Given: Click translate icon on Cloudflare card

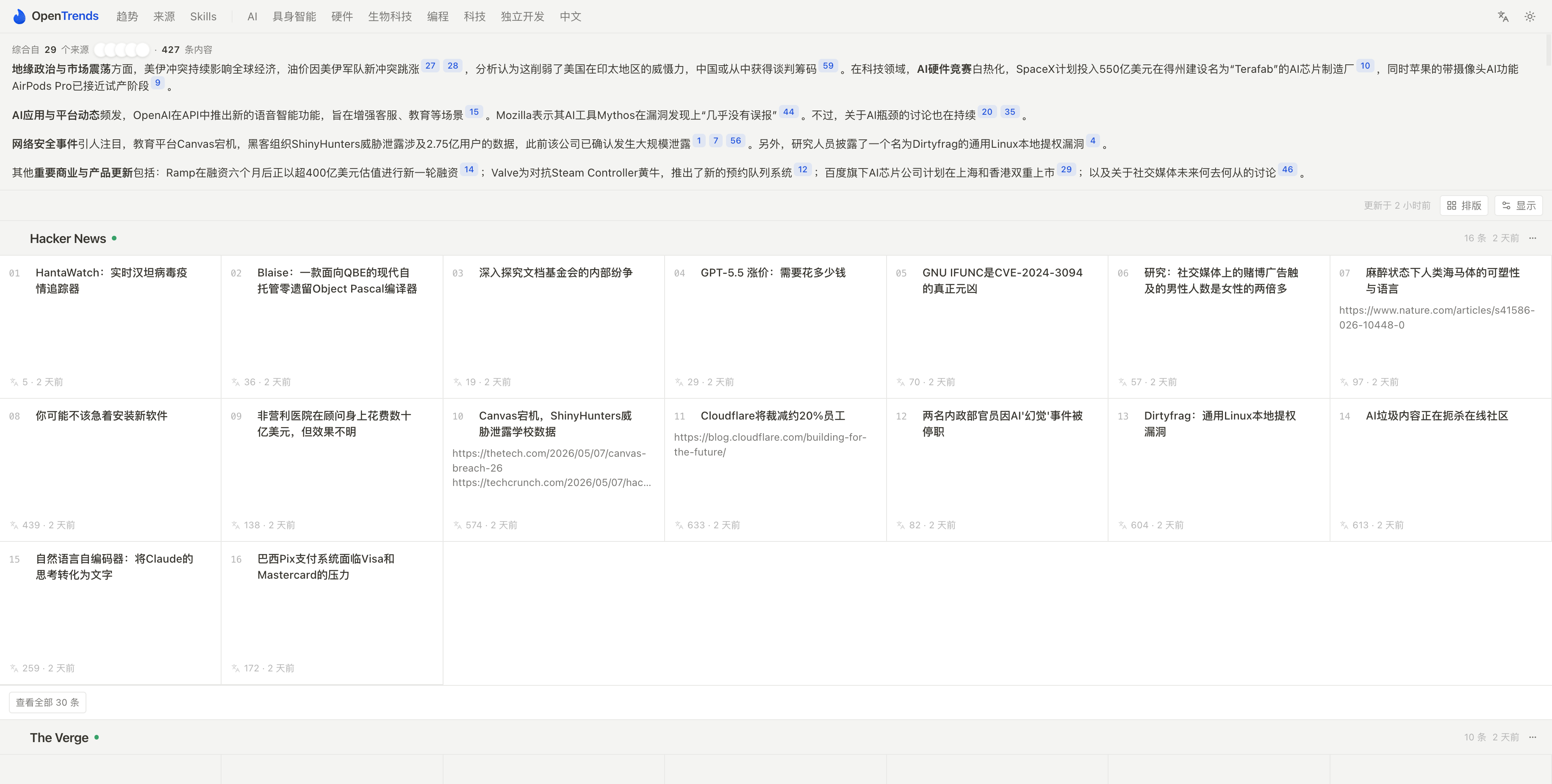Looking at the screenshot, I should pyautogui.click(x=679, y=525).
